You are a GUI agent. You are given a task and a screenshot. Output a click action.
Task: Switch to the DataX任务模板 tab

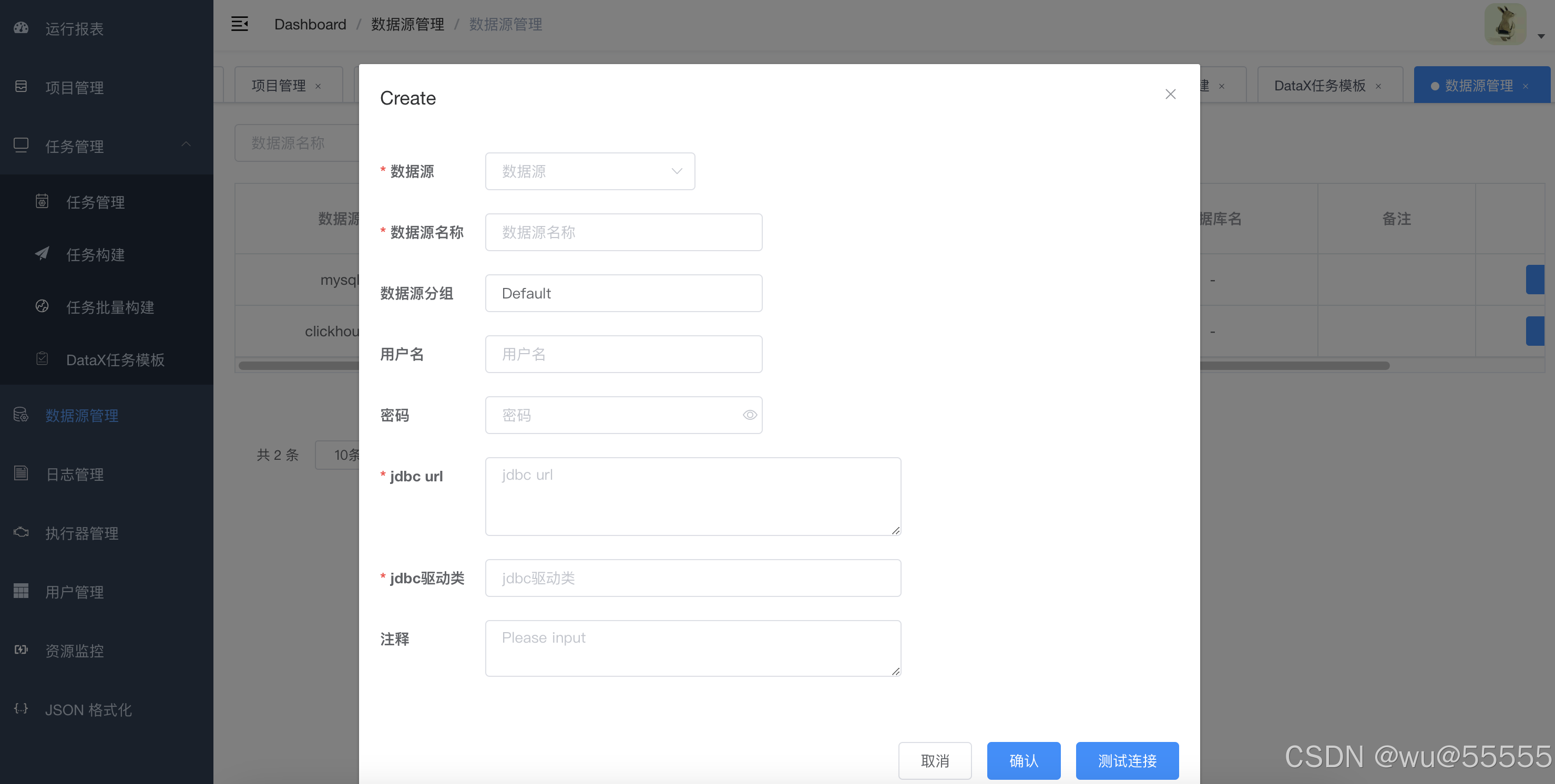(x=1319, y=86)
